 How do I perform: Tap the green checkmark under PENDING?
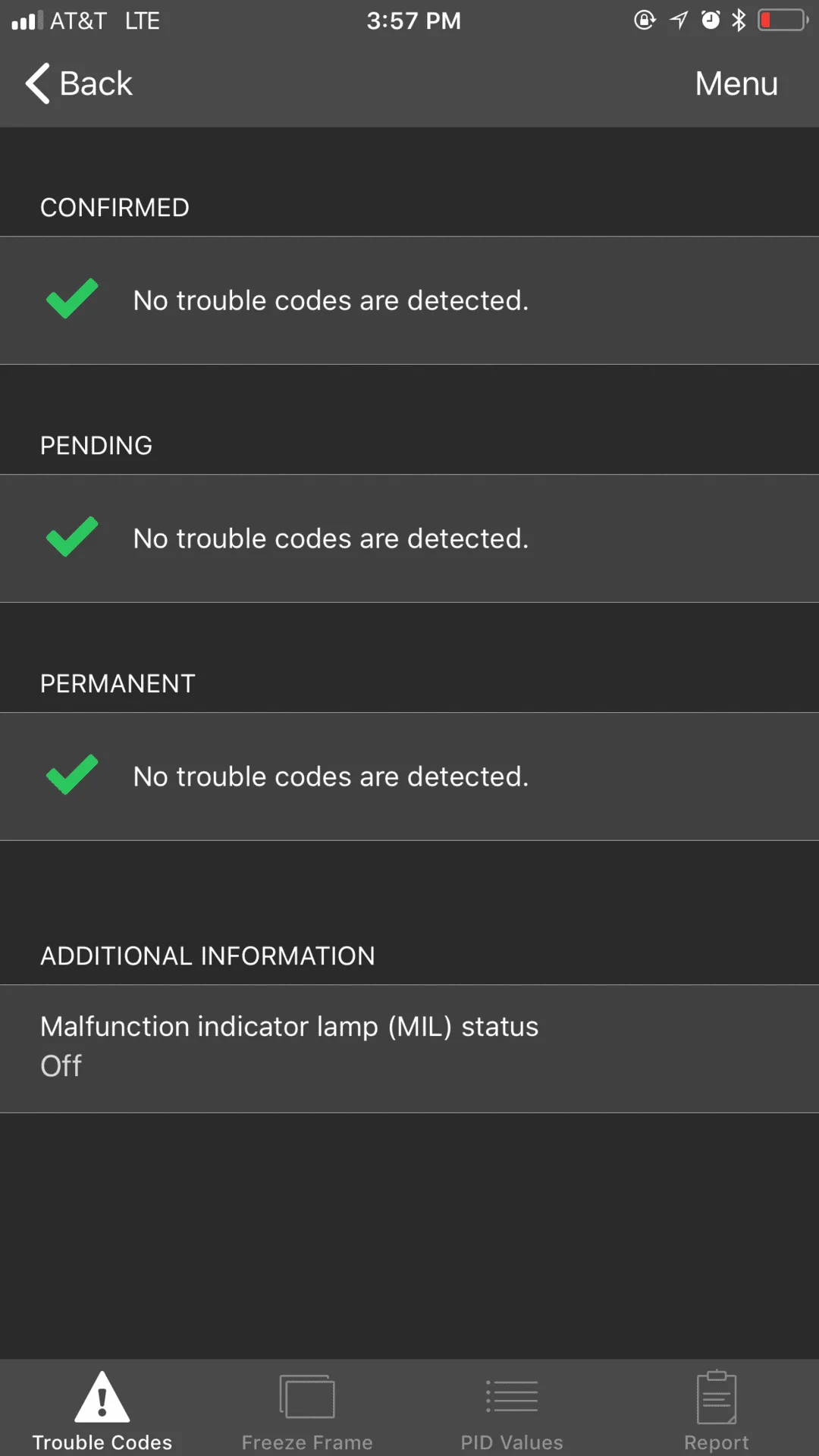pos(72,537)
